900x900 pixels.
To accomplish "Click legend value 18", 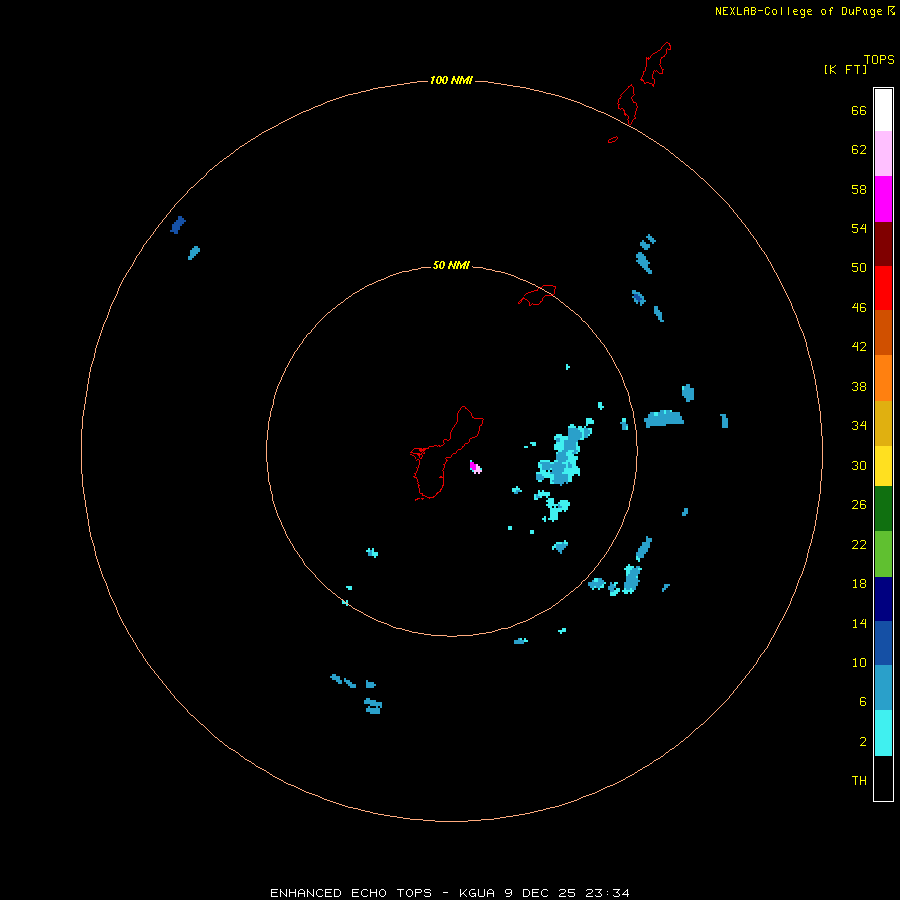I will point(859,584).
